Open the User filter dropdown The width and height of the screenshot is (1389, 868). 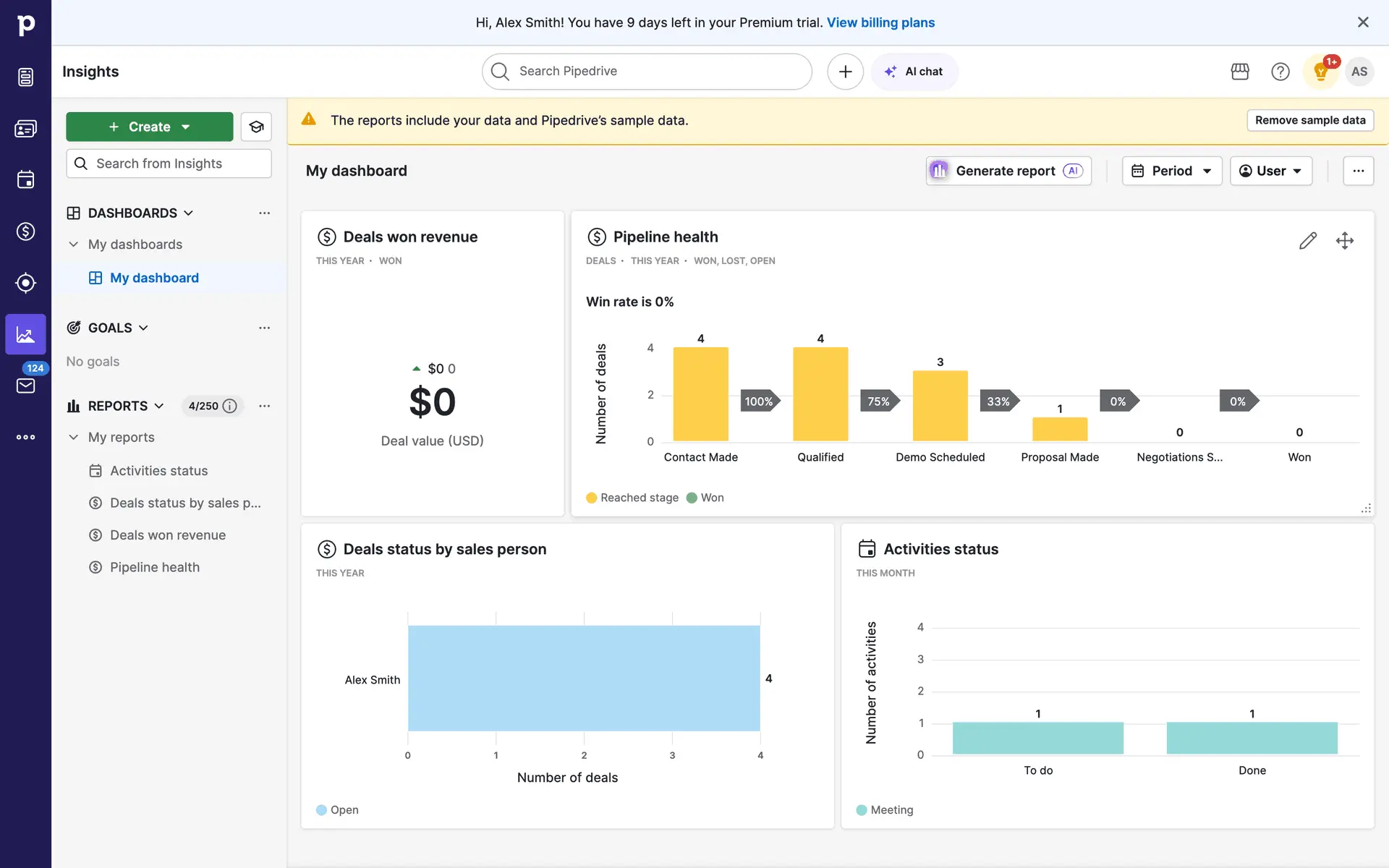coord(1270,171)
